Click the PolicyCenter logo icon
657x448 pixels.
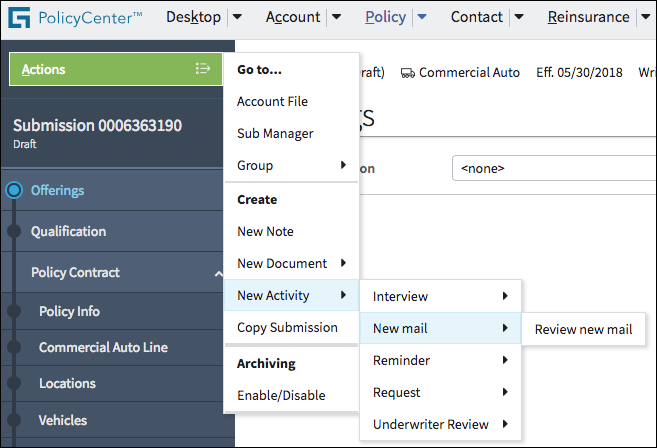(19, 17)
